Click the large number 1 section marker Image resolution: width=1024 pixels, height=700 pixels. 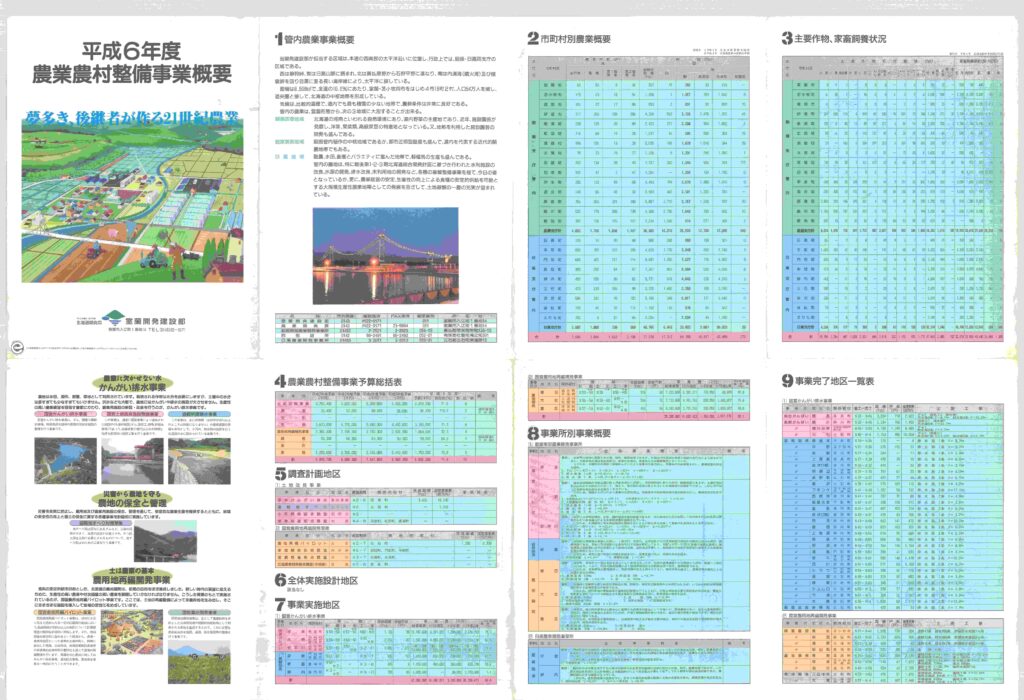[x=279, y=40]
